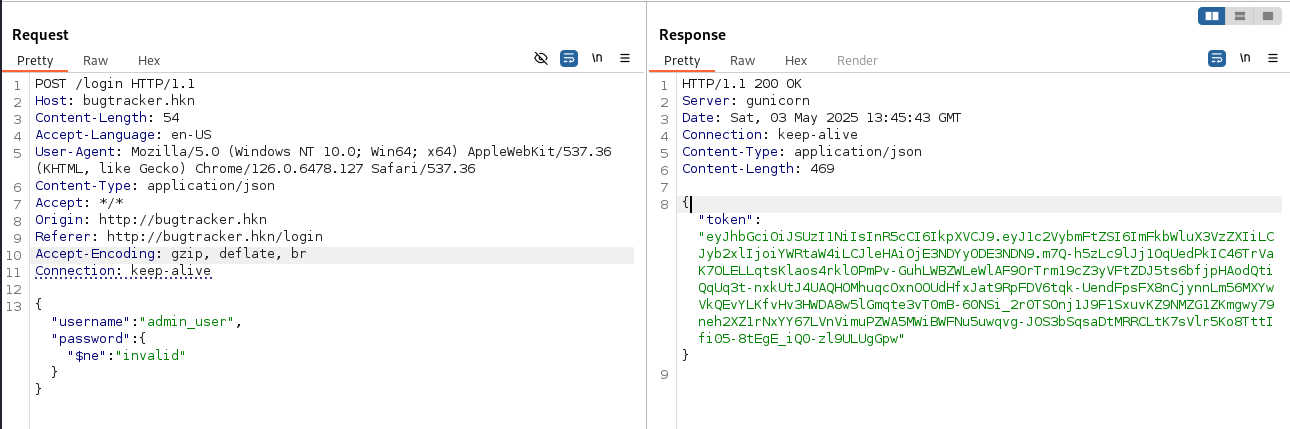Switch to top-bottom split layout icon

click(1240, 16)
